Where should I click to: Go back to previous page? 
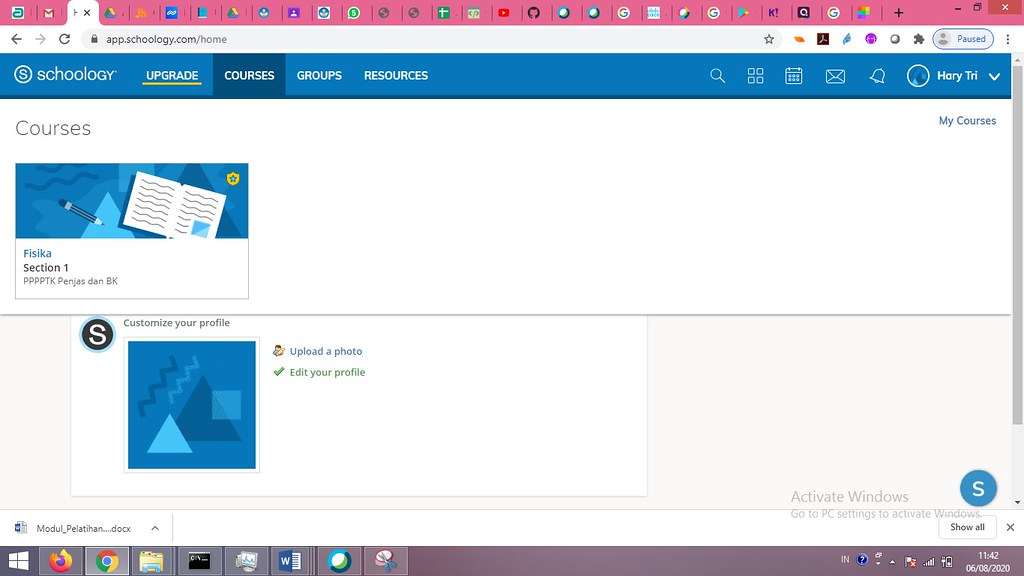16,39
